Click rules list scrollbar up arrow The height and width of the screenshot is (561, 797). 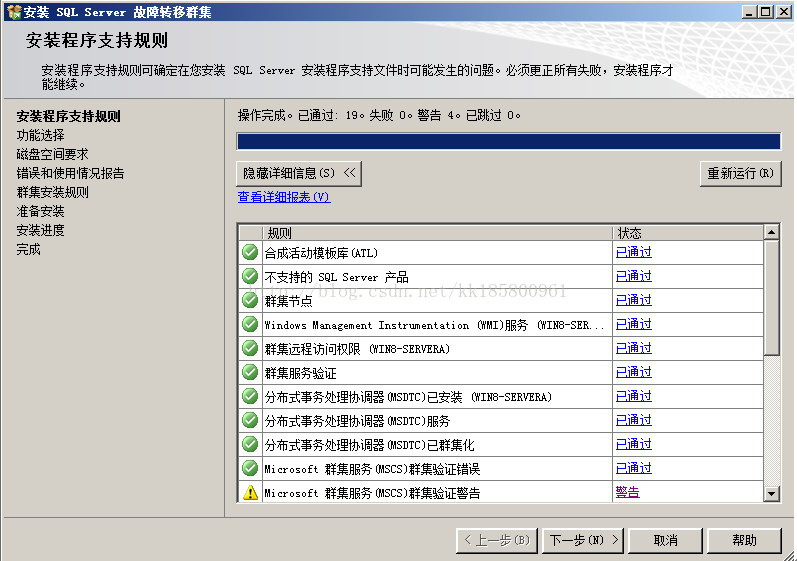click(x=772, y=232)
